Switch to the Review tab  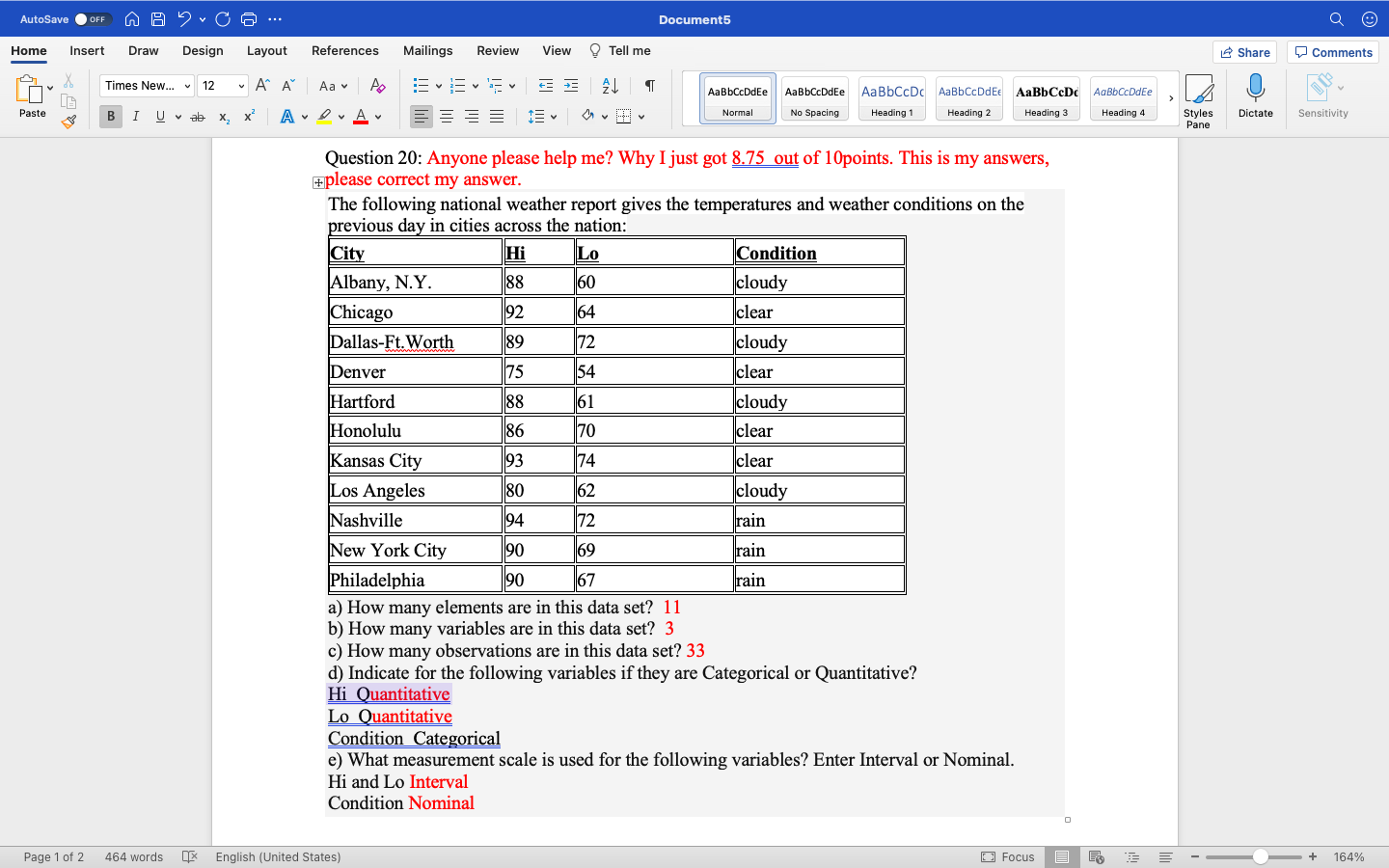coord(498,50)
